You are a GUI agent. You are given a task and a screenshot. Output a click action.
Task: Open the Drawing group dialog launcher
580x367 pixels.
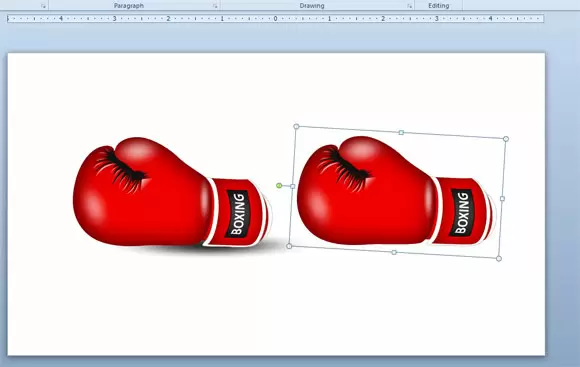pos(409,6)
